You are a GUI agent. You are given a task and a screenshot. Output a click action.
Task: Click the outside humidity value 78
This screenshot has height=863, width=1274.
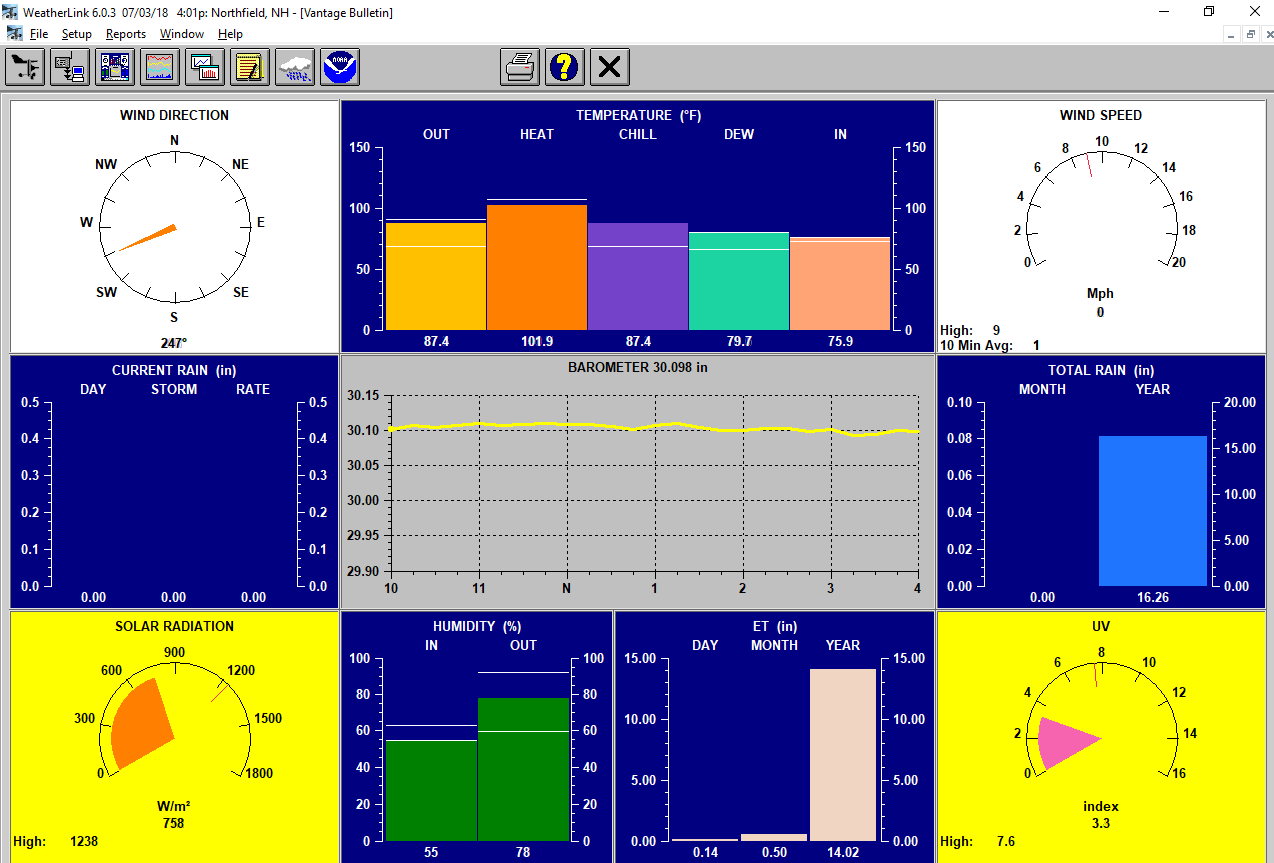[523, 852]
